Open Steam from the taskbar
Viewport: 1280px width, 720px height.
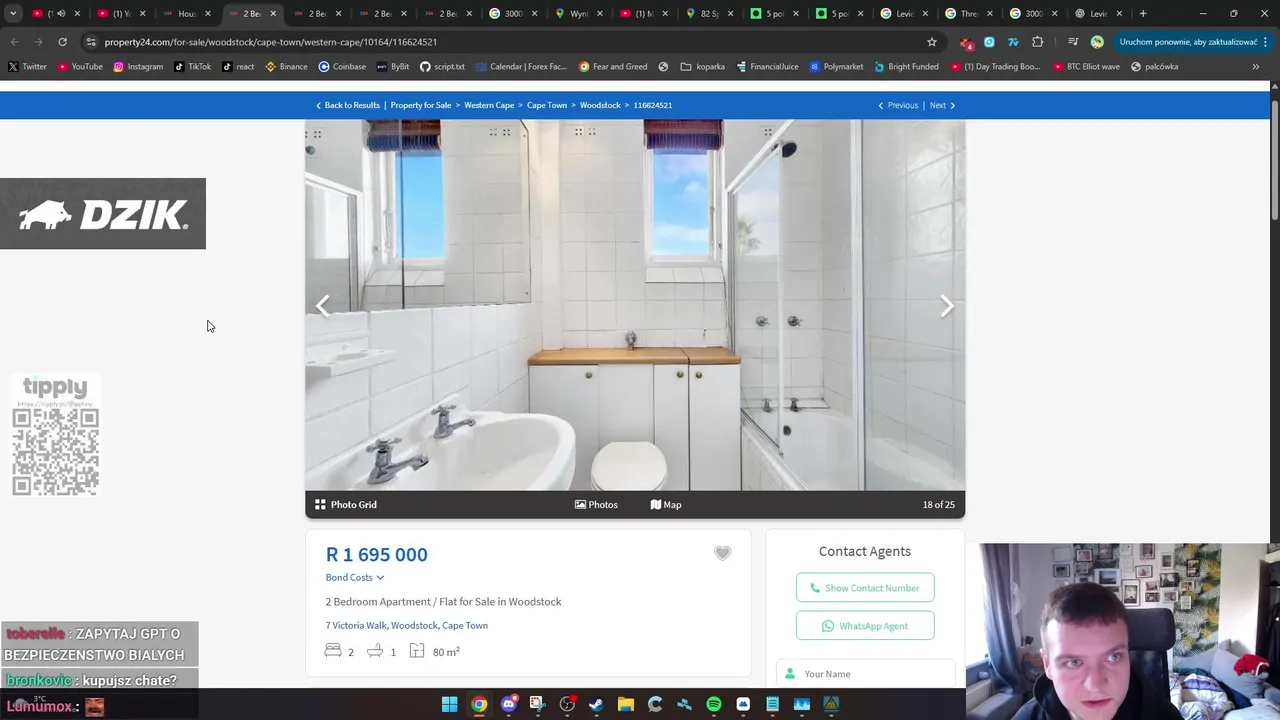point(596,705)
